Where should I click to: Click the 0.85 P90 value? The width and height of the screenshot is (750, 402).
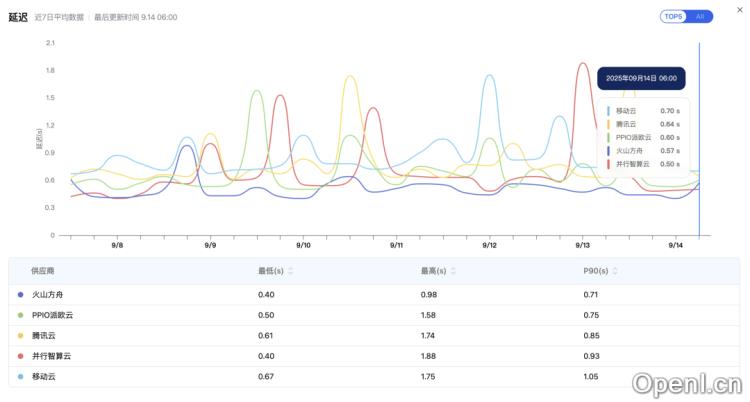591,336
